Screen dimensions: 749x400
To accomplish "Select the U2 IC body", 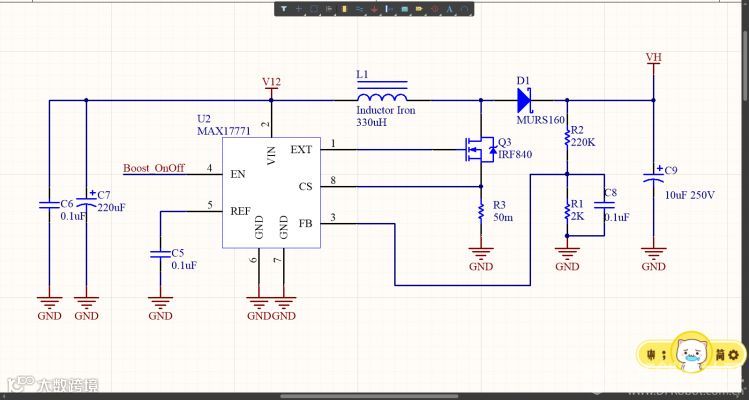I will pos(271,193).
